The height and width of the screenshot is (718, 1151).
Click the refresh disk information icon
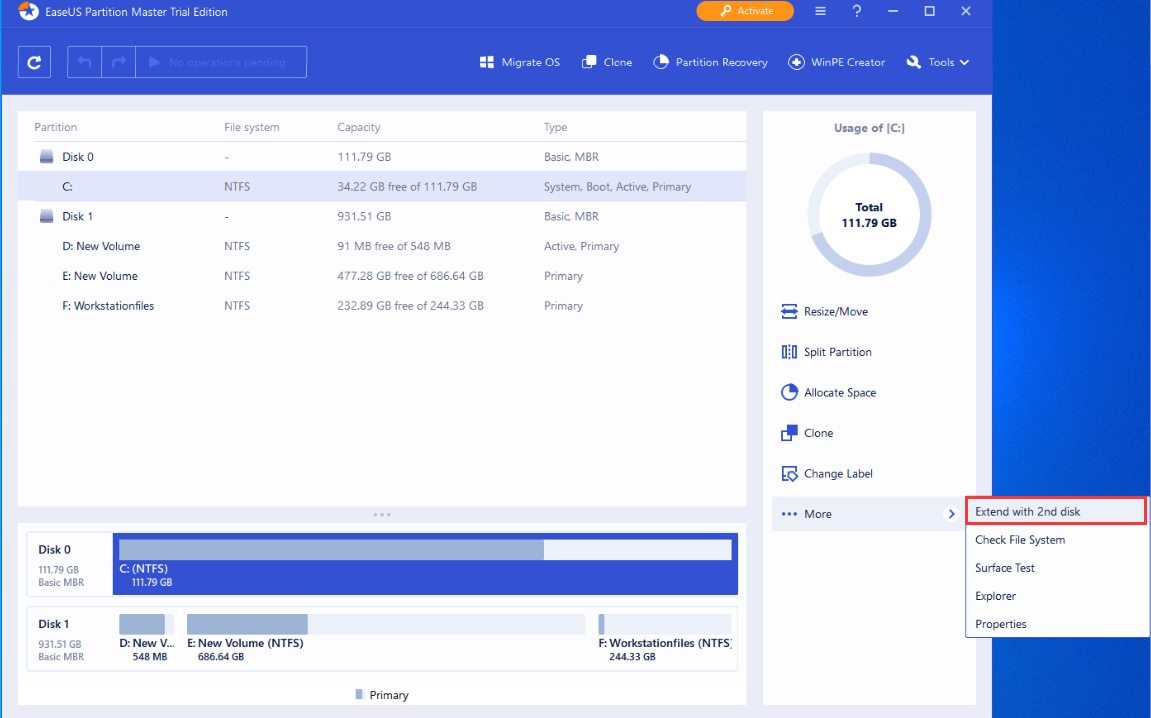pos(34,62)
